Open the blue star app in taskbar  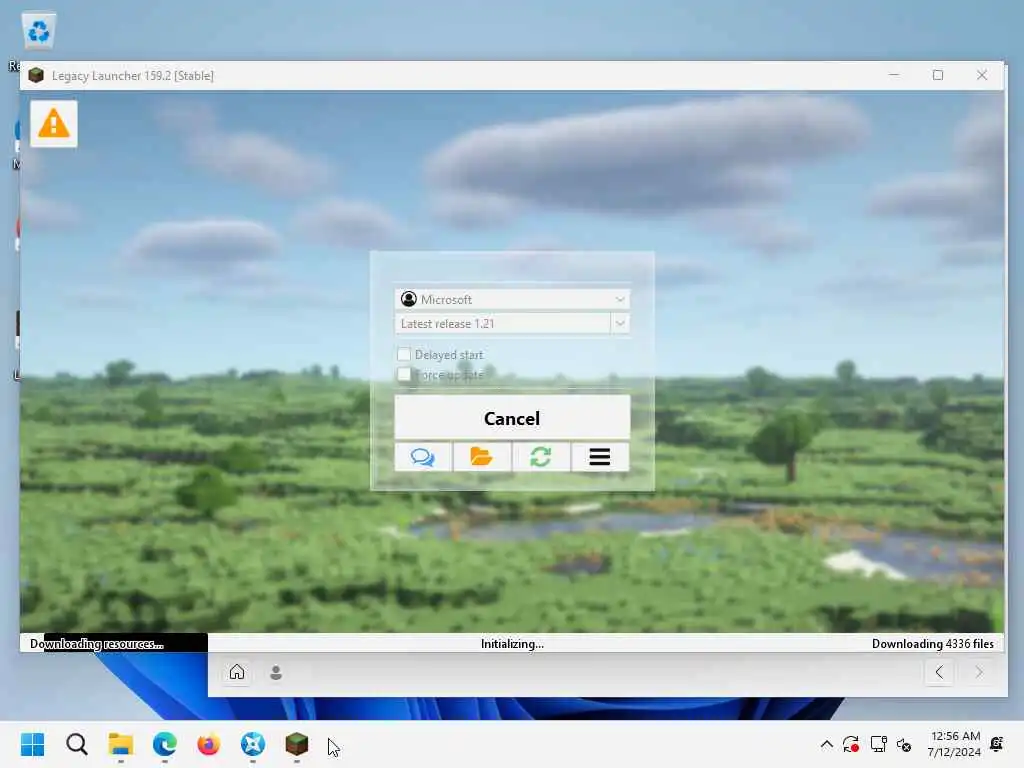tap(253, 744)
